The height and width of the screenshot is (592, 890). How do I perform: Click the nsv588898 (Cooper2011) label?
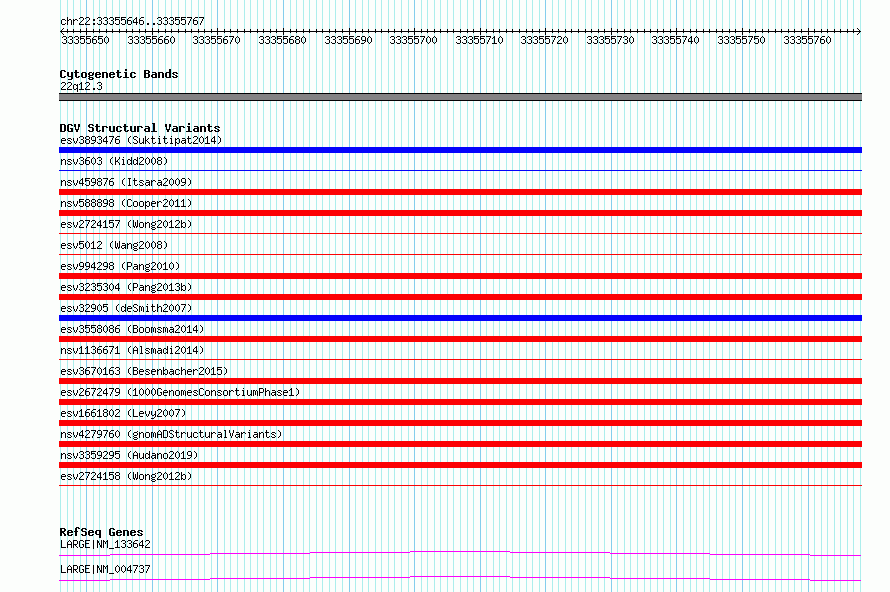pyautogui.click(x=126, y=203)
